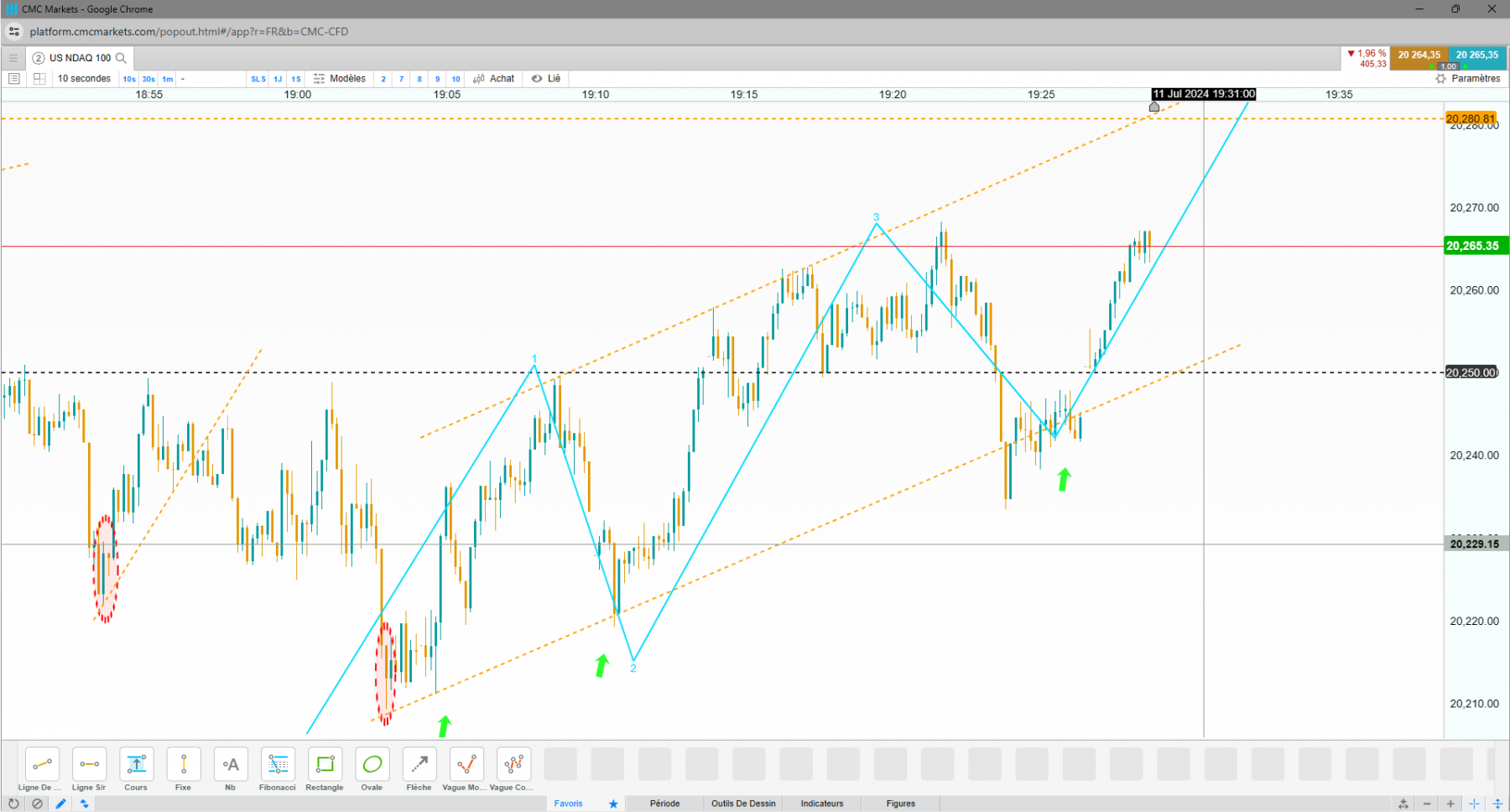The image size is (1510, 812).
Task: Click the teal buy price 20 265,35
Action: [x=1477, y=55]
